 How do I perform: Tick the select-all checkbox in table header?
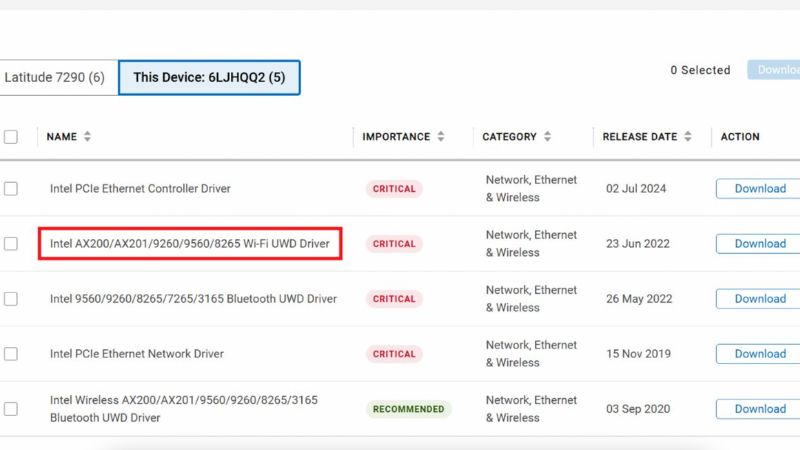11,137
